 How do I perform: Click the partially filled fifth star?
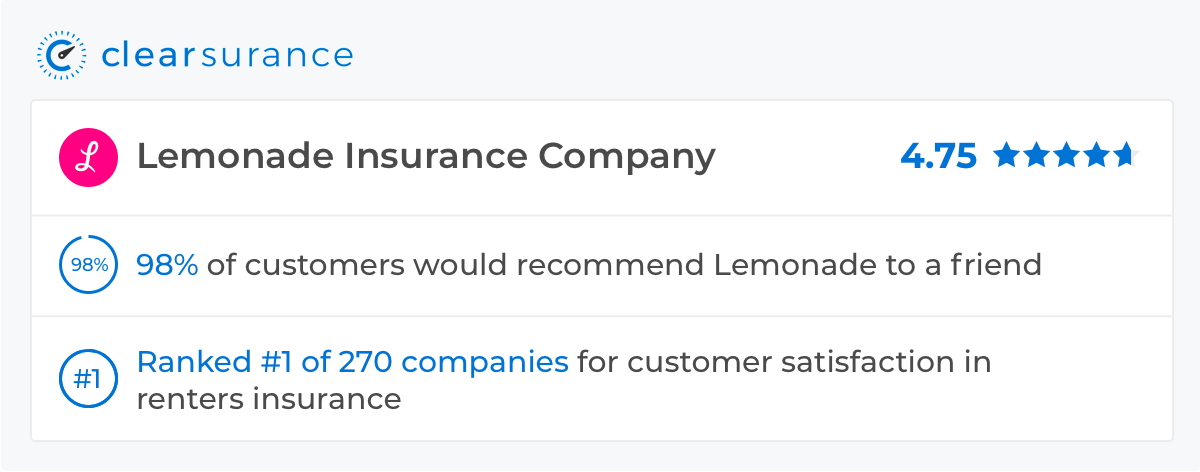1126,155
